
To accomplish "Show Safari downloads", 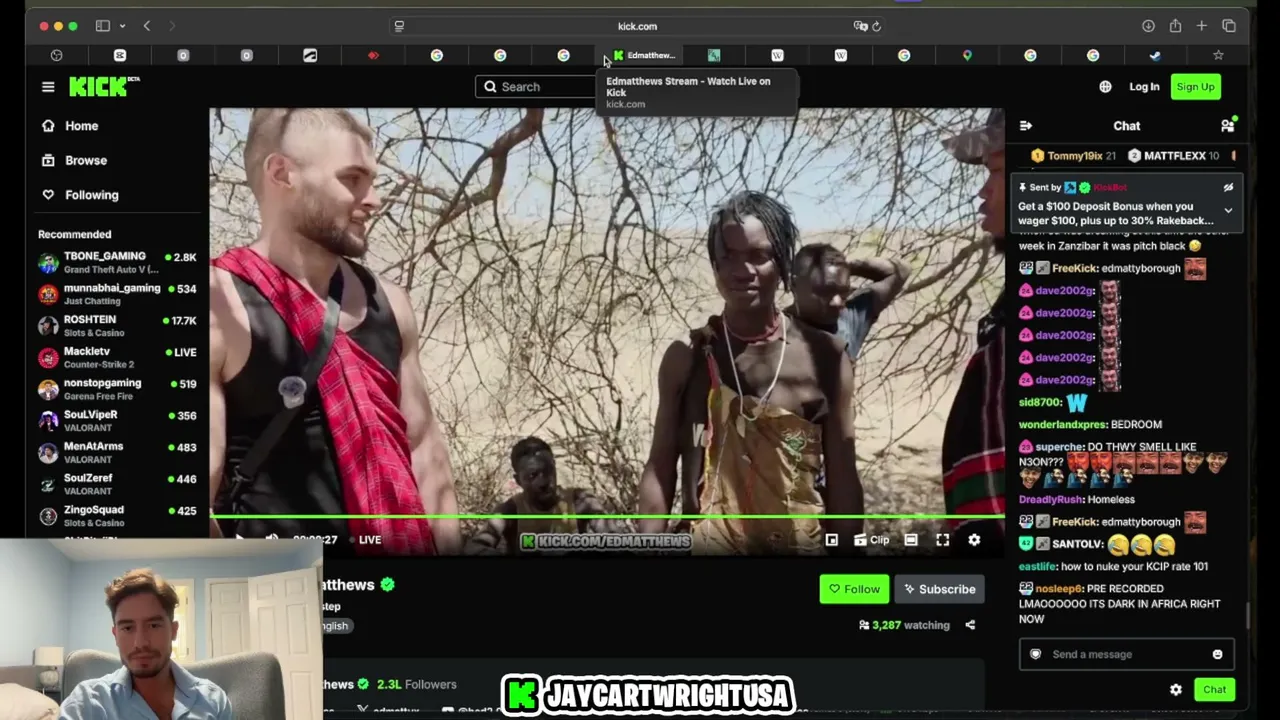I will [1148, 26].
